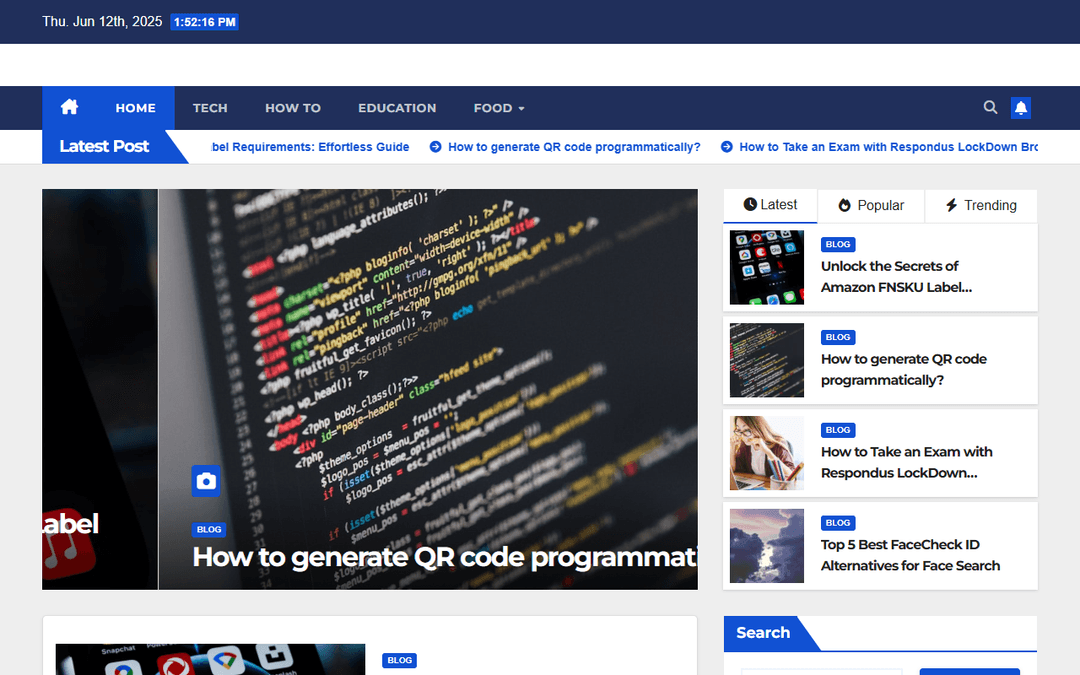Click BLOG tag above FaceCheck ID post
This screenshot has height=675, width=1080.
tap(838, 523)
